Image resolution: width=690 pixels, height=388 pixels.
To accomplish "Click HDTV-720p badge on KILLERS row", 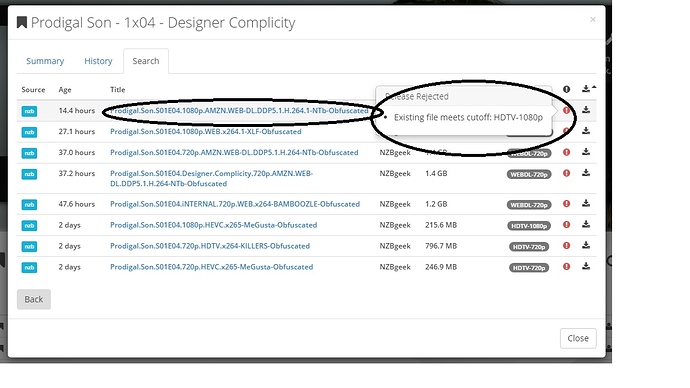I will [x=529, y=247].
